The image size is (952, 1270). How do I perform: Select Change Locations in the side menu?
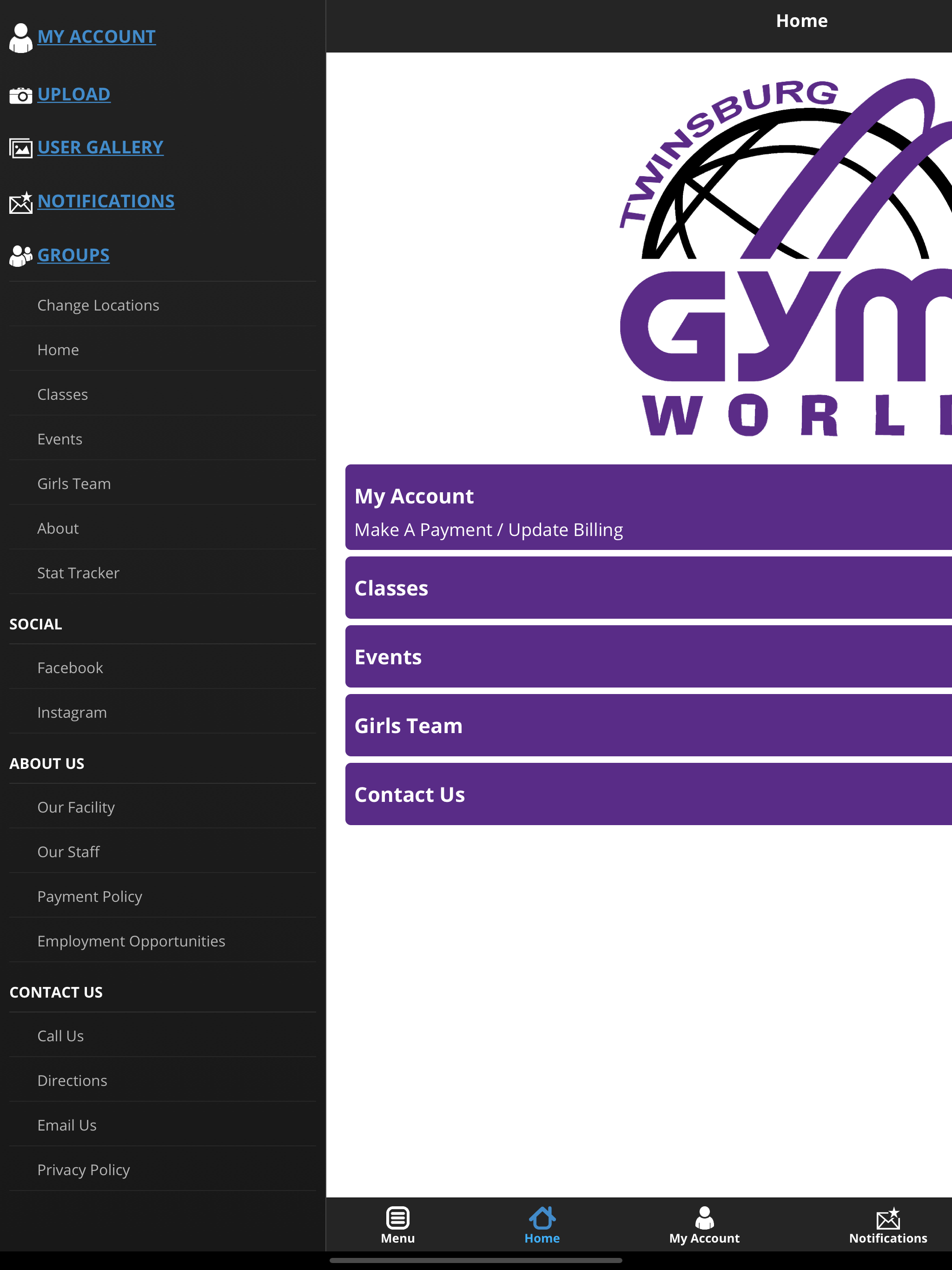tap(163, 305)
